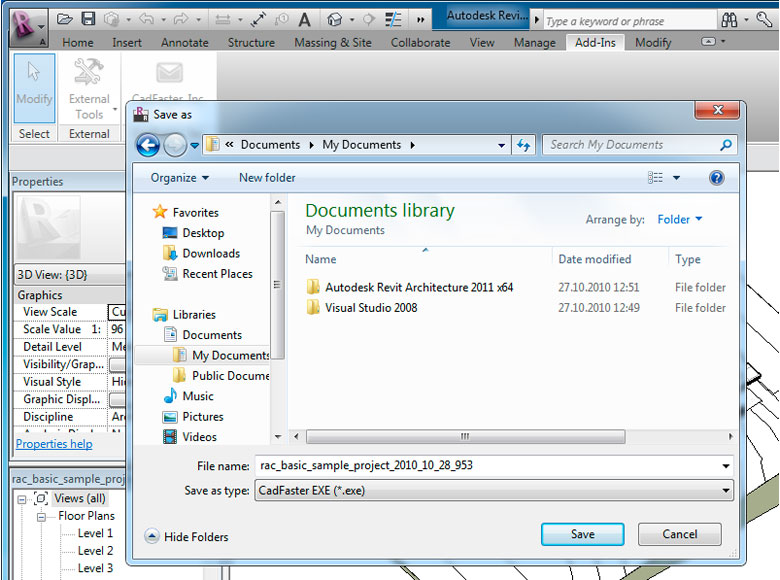The image size is (780, 580).
Task: Switch to the Manage ribbon tab
Action: click(535, 43)
